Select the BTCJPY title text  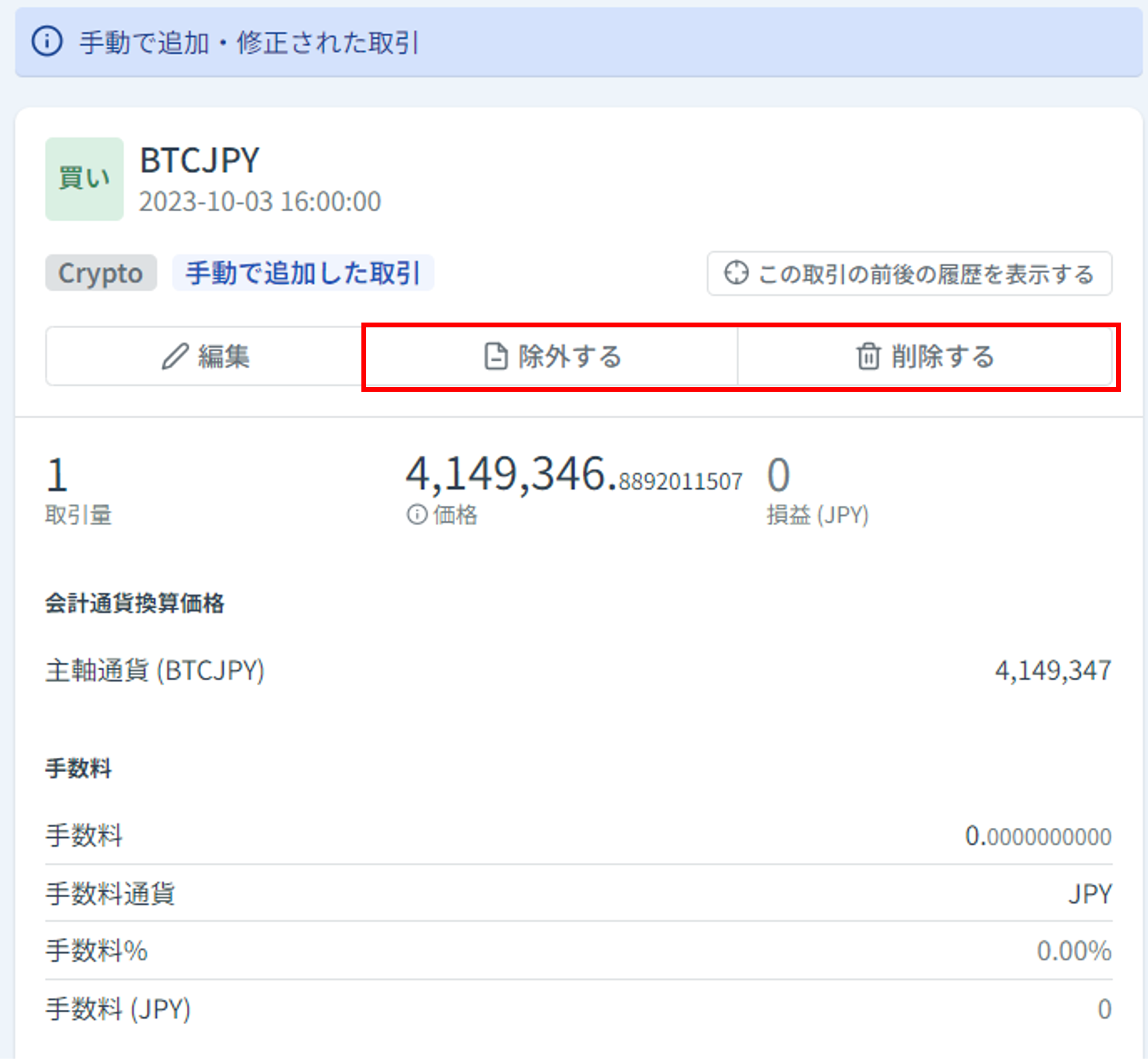(x=199, y=161)
